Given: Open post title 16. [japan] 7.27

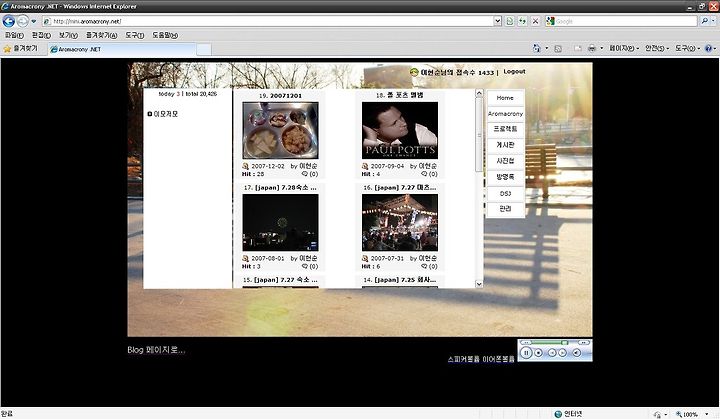Looking at the screenshot, I should pyautogui.click(x=400, y=187).
